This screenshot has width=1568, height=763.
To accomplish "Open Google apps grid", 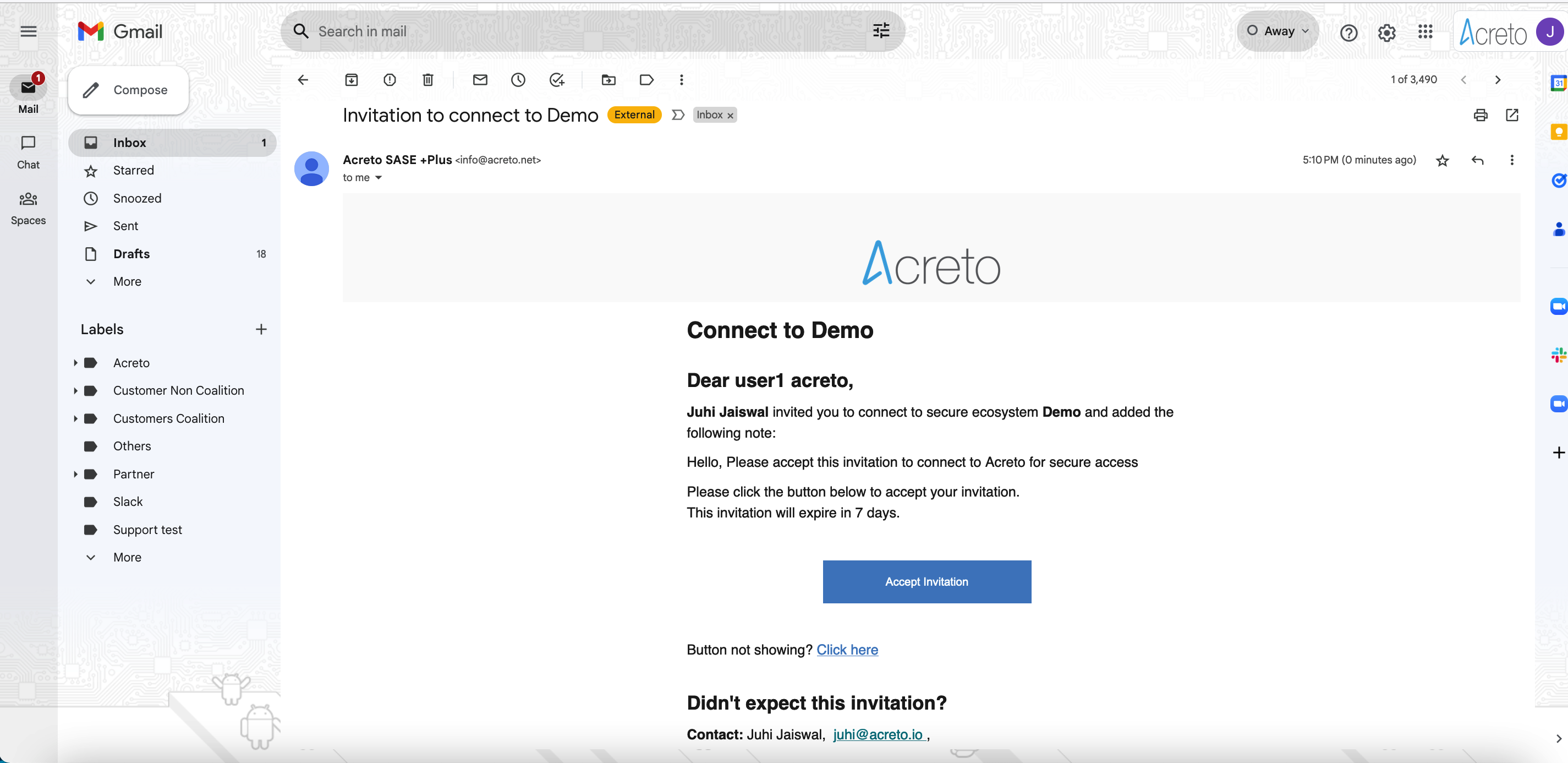I will click(1425, 32).
